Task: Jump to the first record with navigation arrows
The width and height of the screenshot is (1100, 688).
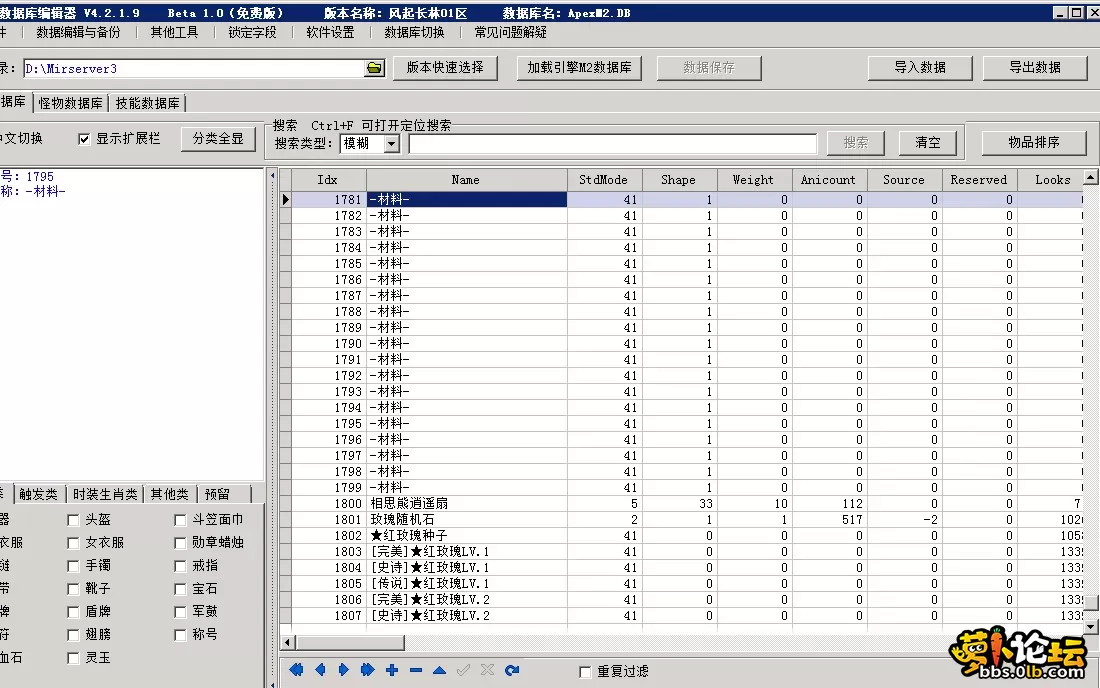Action: coord(296,669)
